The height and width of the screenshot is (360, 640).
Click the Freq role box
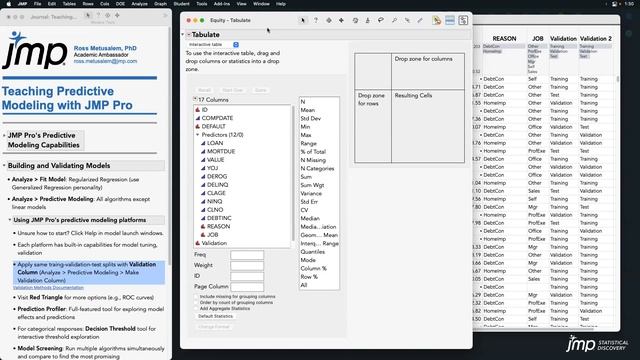point(247,255)
